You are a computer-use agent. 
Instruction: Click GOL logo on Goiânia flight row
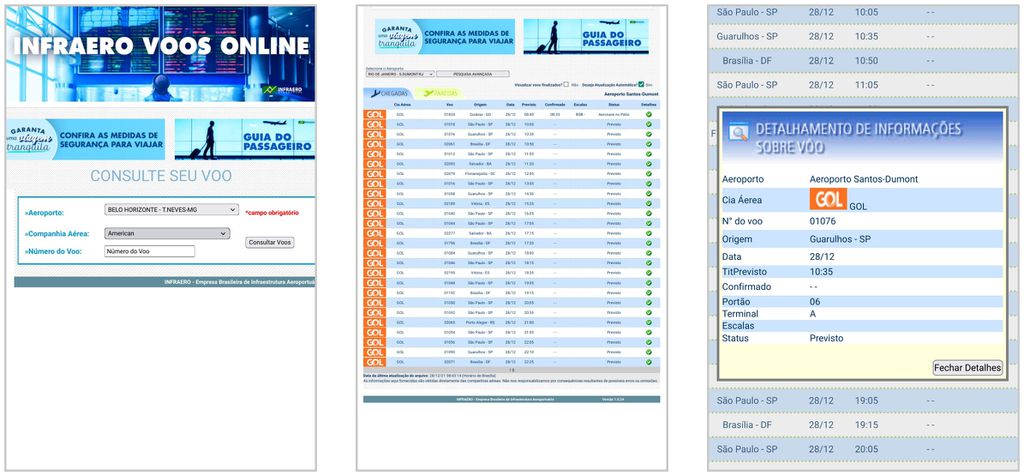[375, 114]
